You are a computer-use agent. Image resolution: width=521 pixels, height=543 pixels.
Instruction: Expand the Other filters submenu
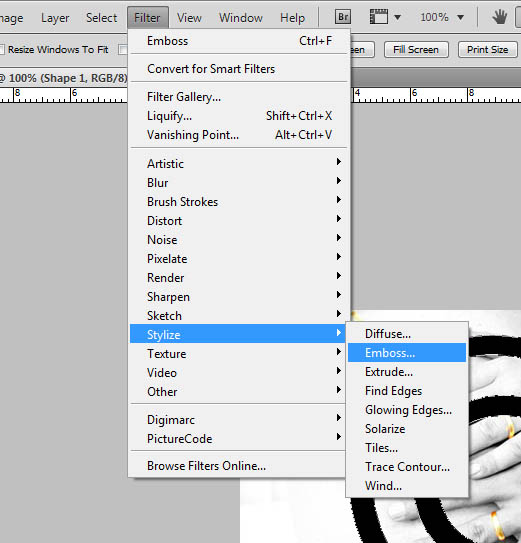tap(238, 392)
